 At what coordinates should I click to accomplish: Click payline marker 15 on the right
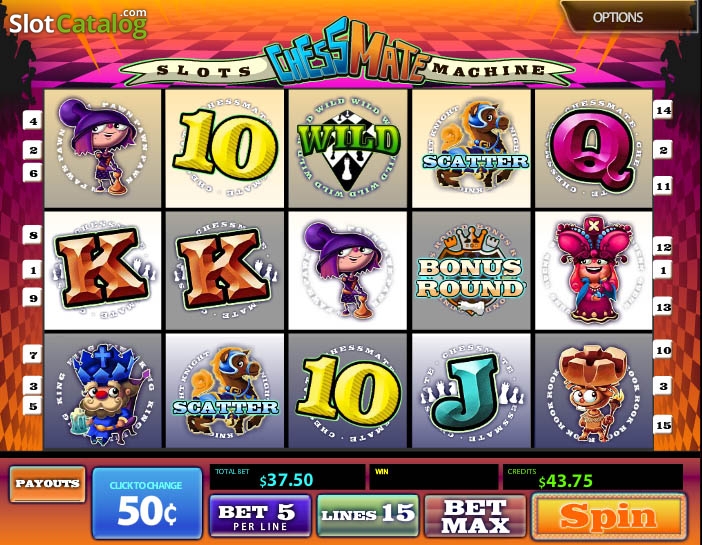pyautogui.click(x=663, y=425)
